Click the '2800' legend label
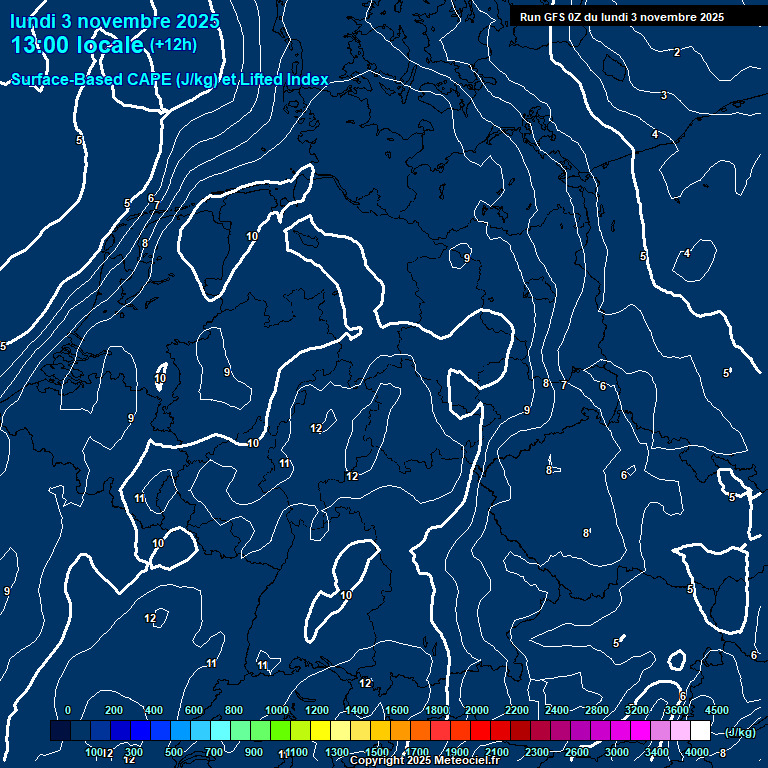 (597, 710)
